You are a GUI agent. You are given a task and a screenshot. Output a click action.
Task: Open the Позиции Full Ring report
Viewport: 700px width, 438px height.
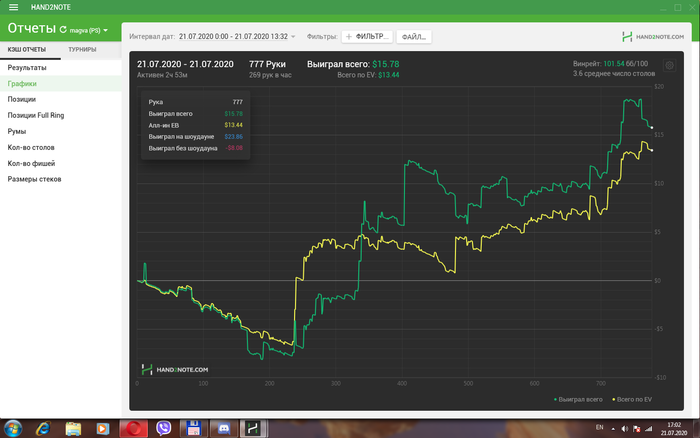[x=61, y=115]
